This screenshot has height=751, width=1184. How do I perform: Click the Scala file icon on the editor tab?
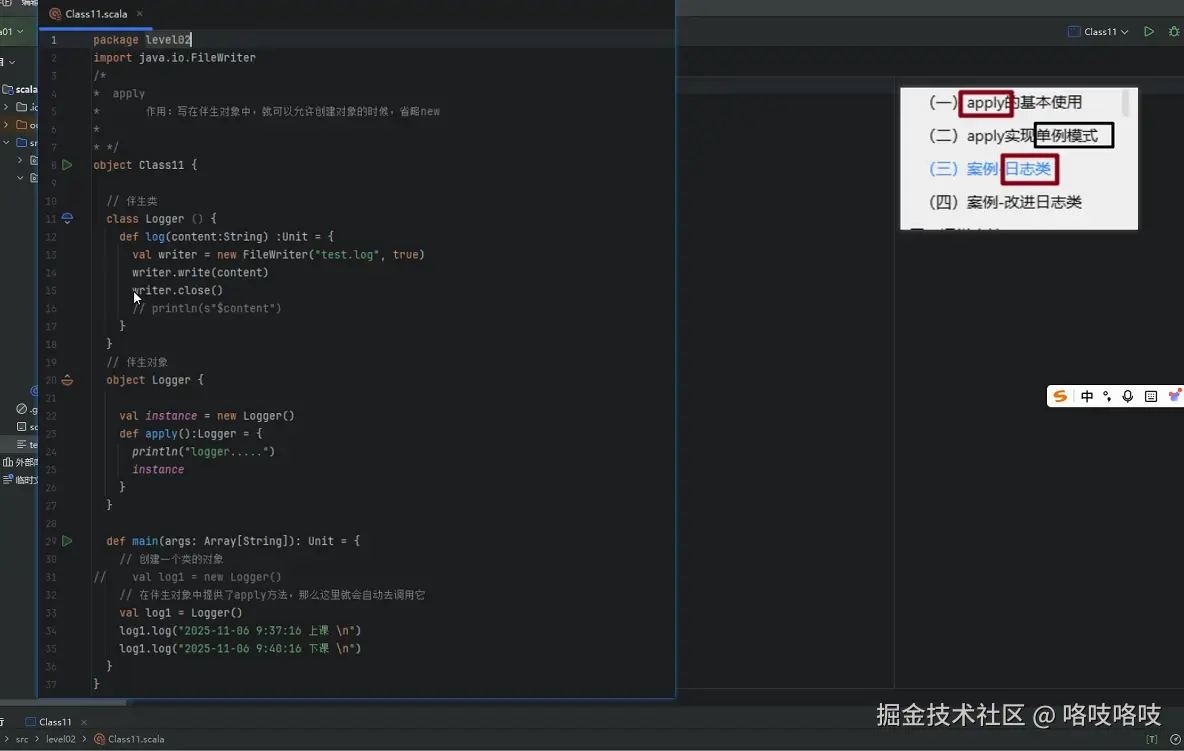pyautogui.click(x=55, y=14)
